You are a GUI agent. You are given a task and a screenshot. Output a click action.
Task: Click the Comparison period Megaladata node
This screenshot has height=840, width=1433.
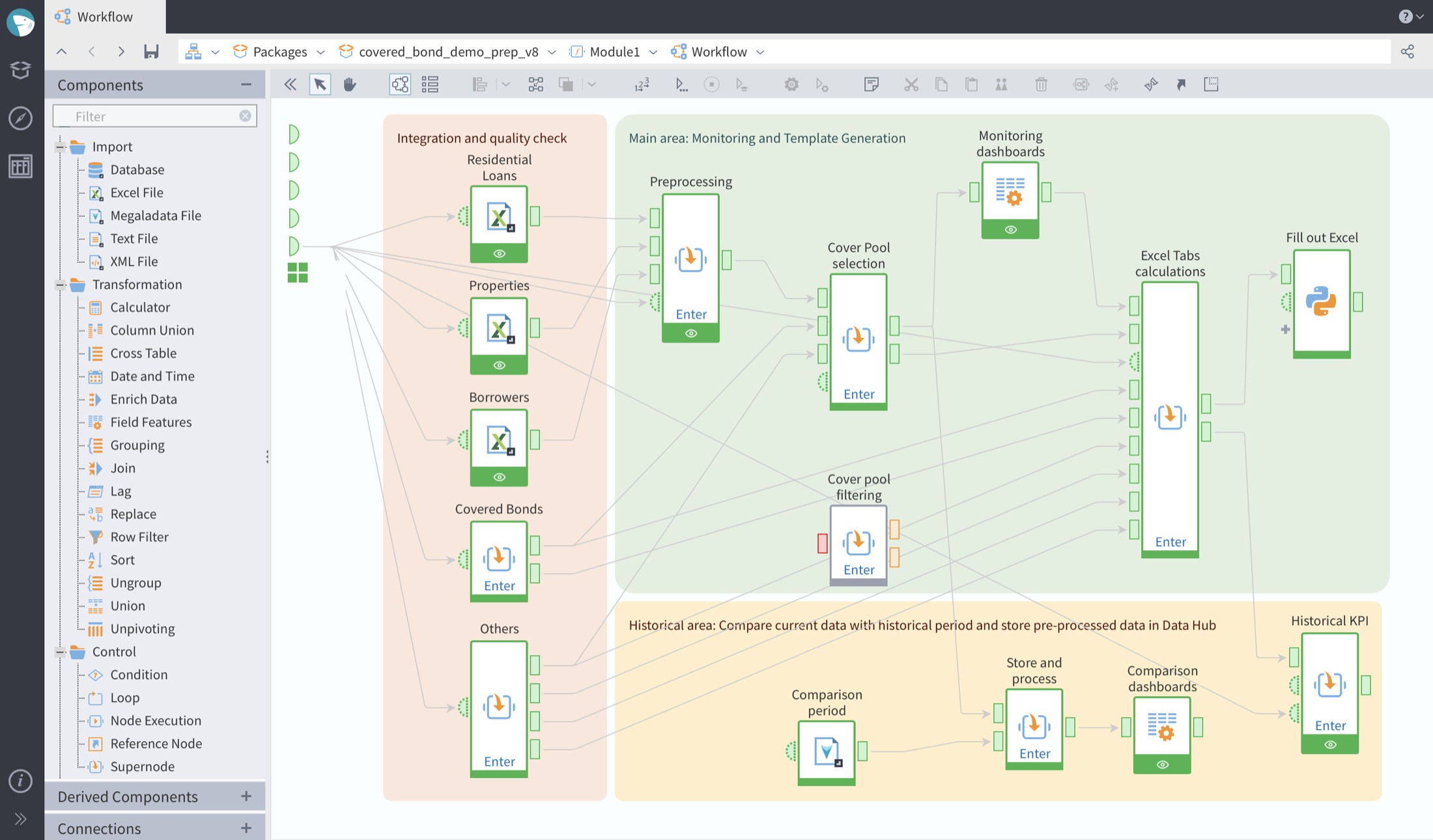(827, 751)
